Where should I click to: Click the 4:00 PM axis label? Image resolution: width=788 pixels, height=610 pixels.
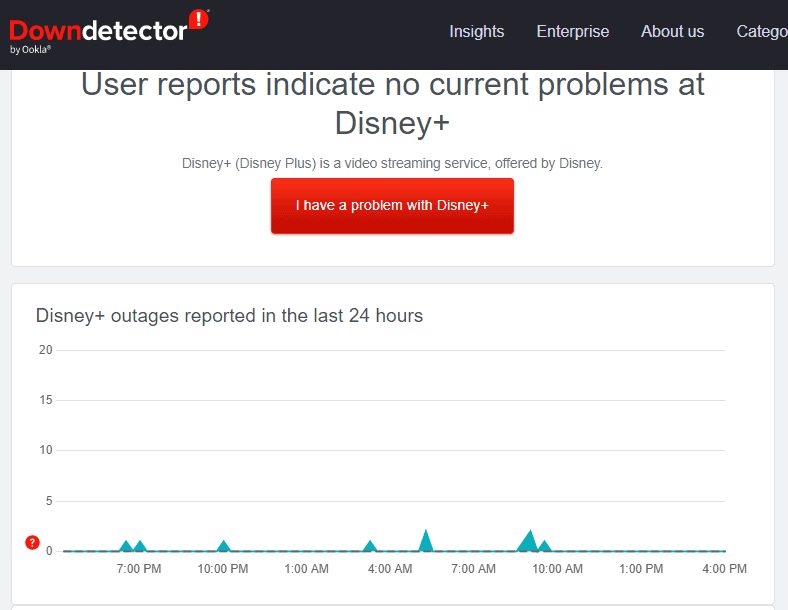pos(724,569)
